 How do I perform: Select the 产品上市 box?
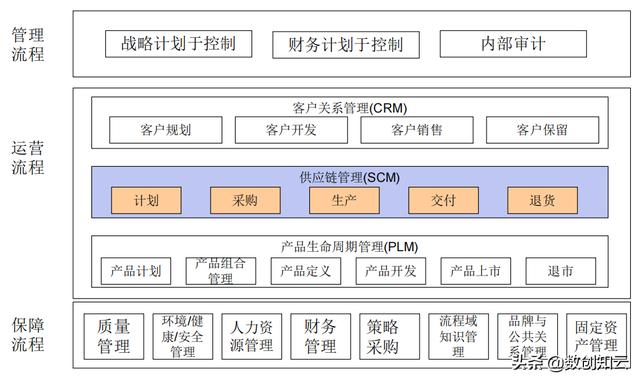[x=476, y=271]
